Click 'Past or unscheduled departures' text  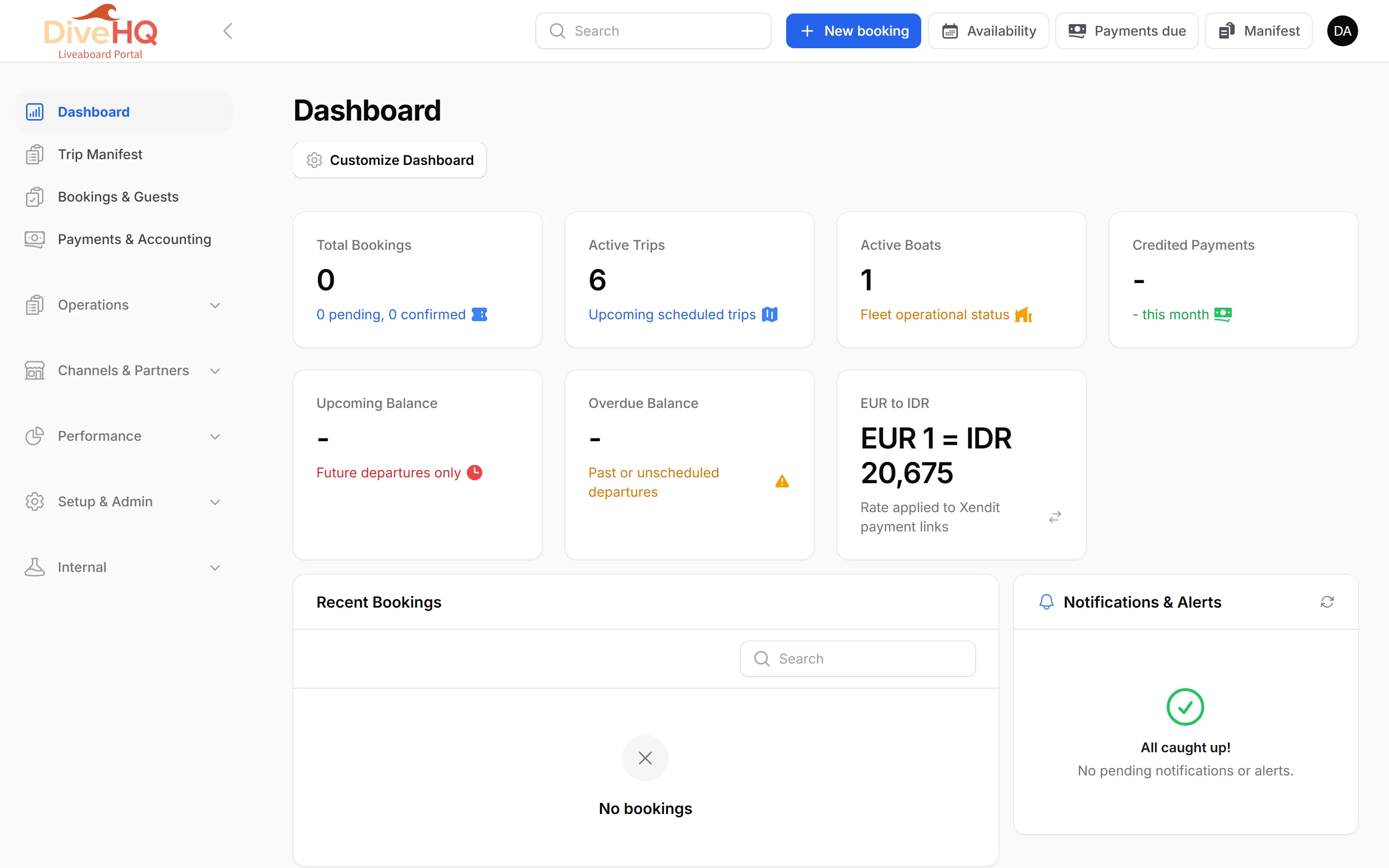coord(653,482)
